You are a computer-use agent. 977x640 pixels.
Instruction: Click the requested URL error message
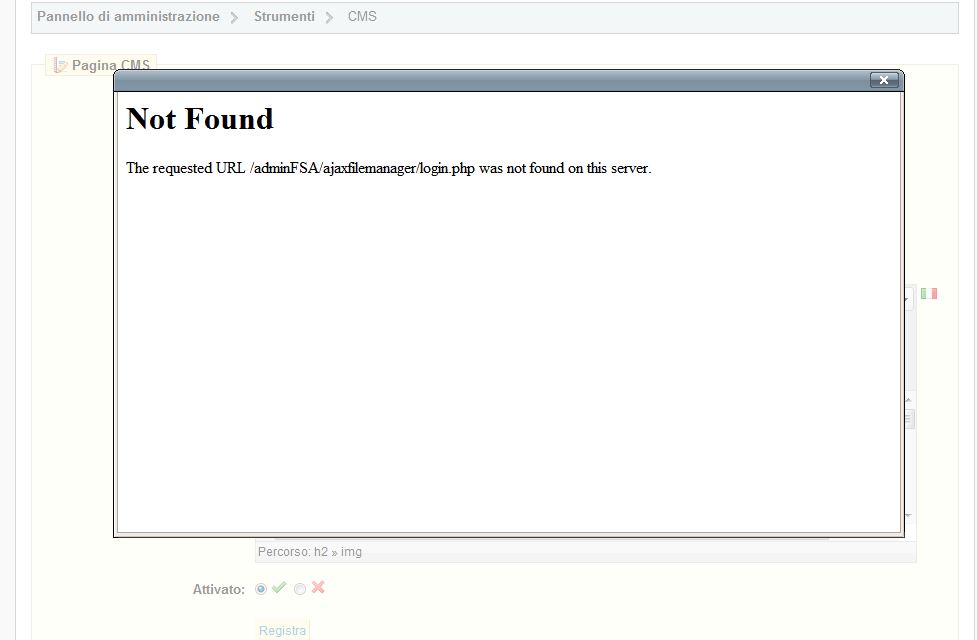click(x=388, y=168)
